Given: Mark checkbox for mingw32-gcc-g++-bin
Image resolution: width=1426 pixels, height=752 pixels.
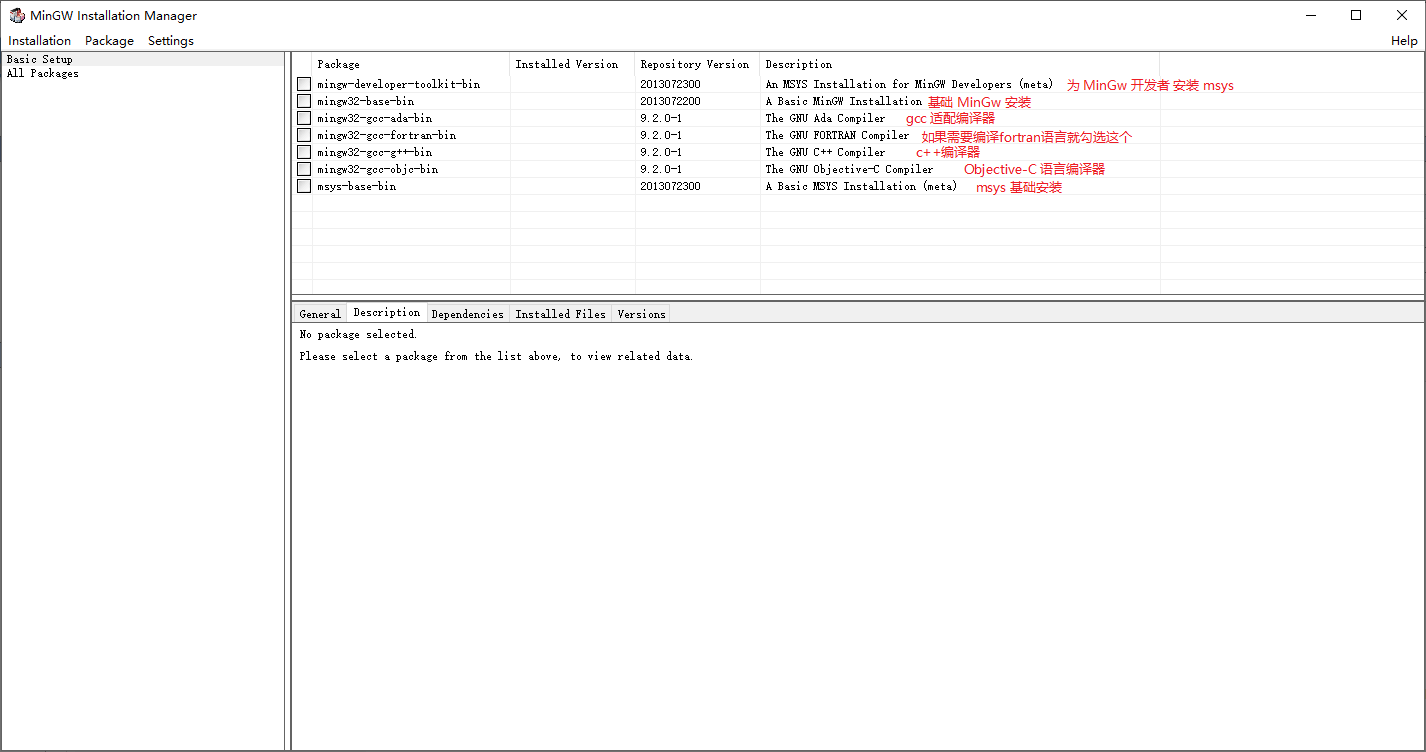Looking at the screenshot, I should [304, 152].
